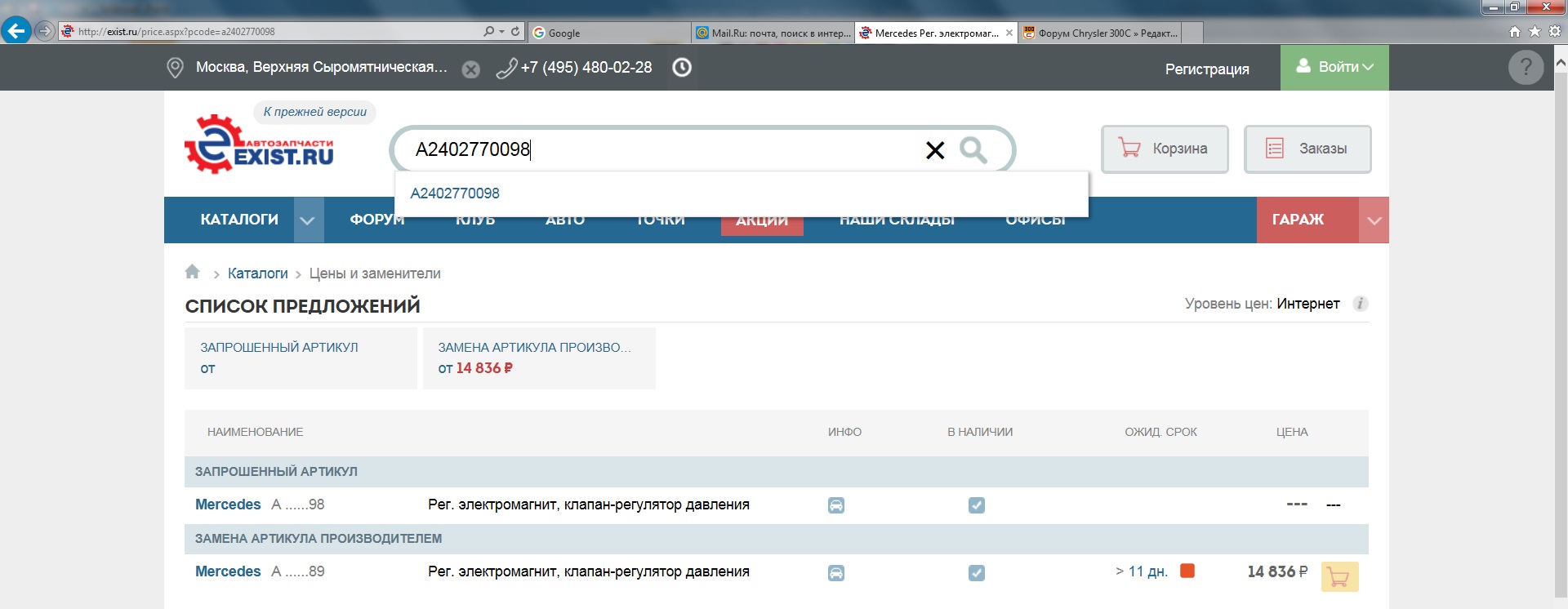The image size is (1568, 609).
Task: Click the magnifier search icon
Action: point(973,149)
